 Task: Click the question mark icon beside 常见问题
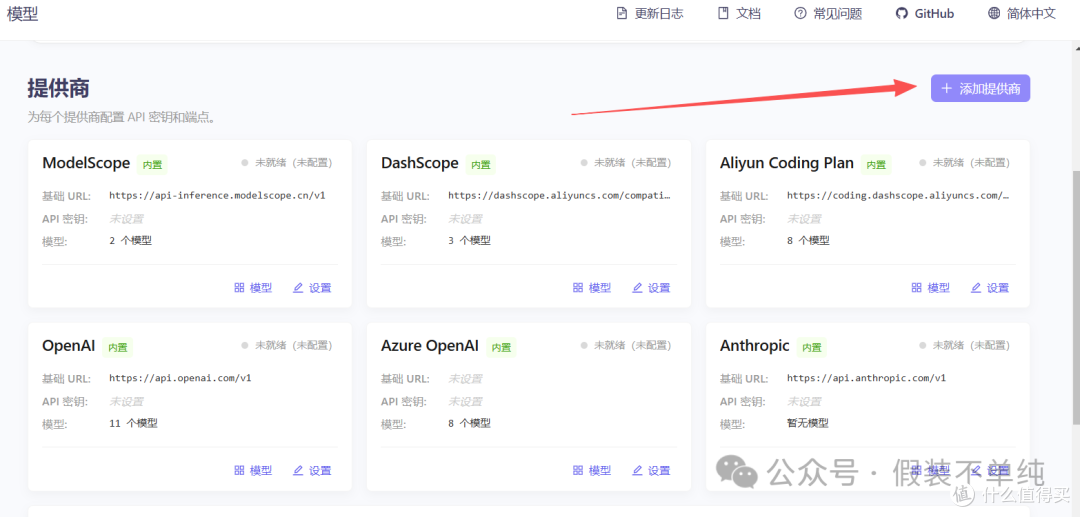click(800, 13)
